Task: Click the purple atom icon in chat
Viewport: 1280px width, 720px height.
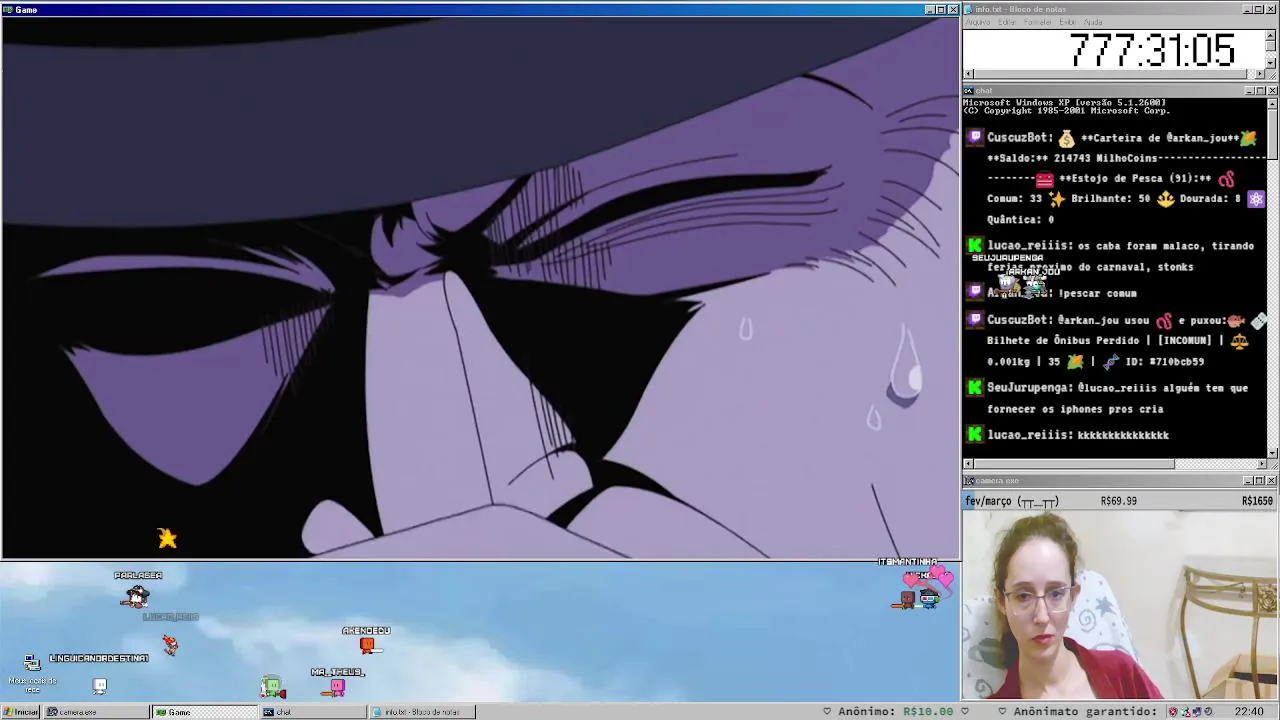Action: 1256,199
